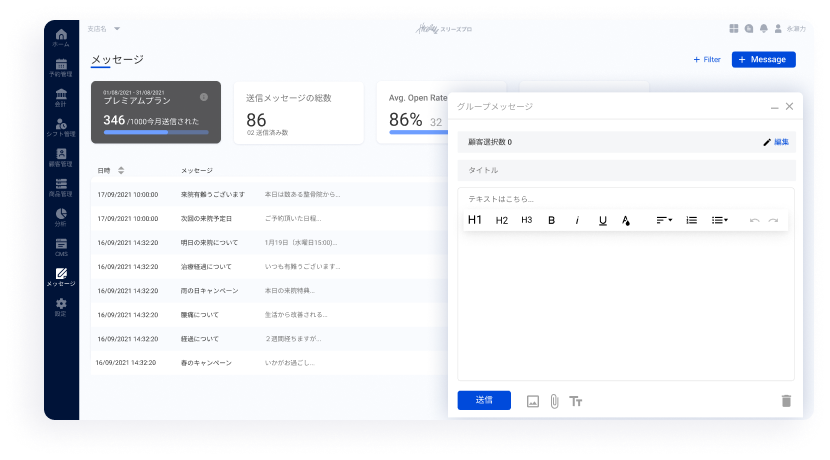
Task: Click the + Filter link
Action: tap(707, 59)
